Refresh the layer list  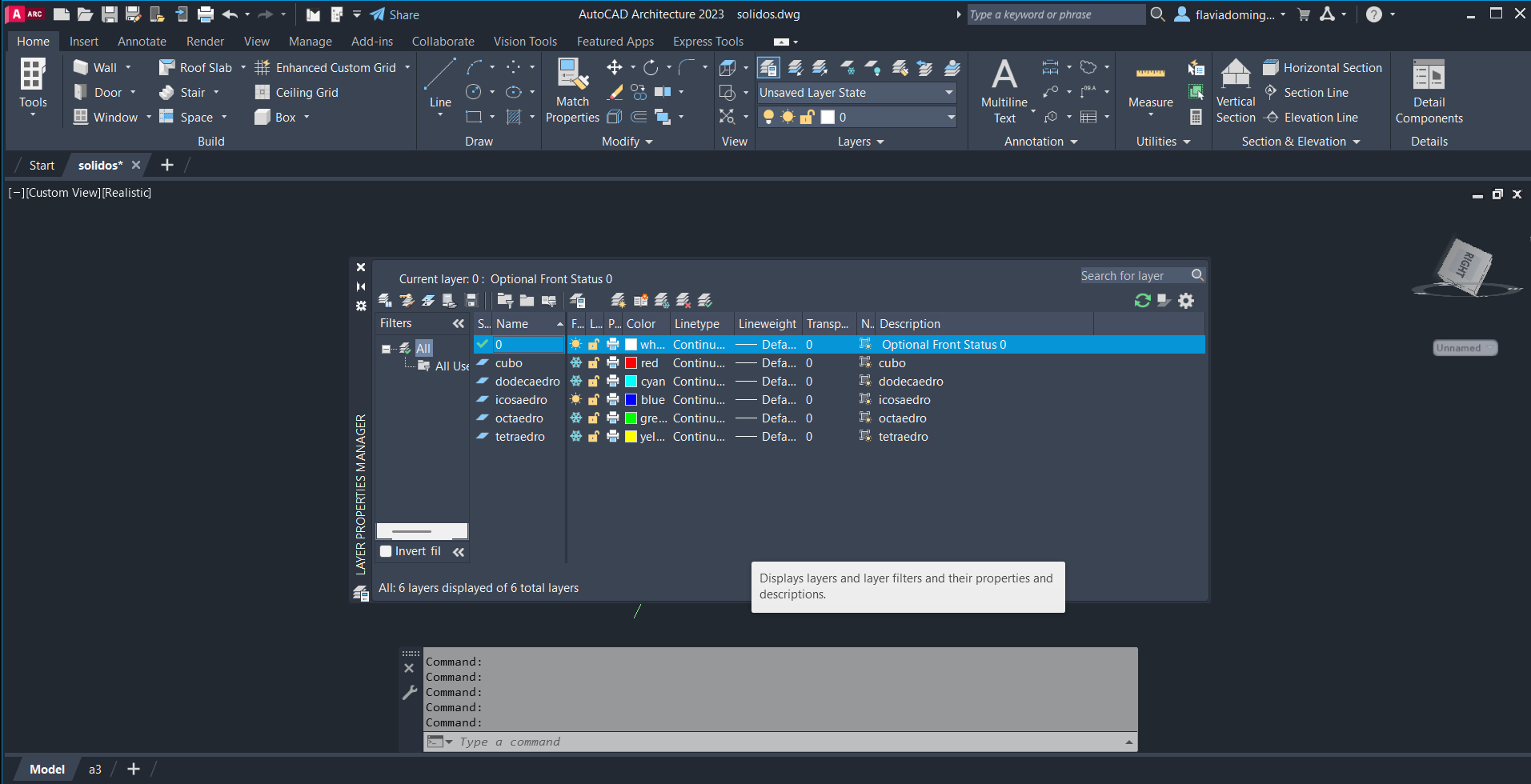tap(1142, 300)
